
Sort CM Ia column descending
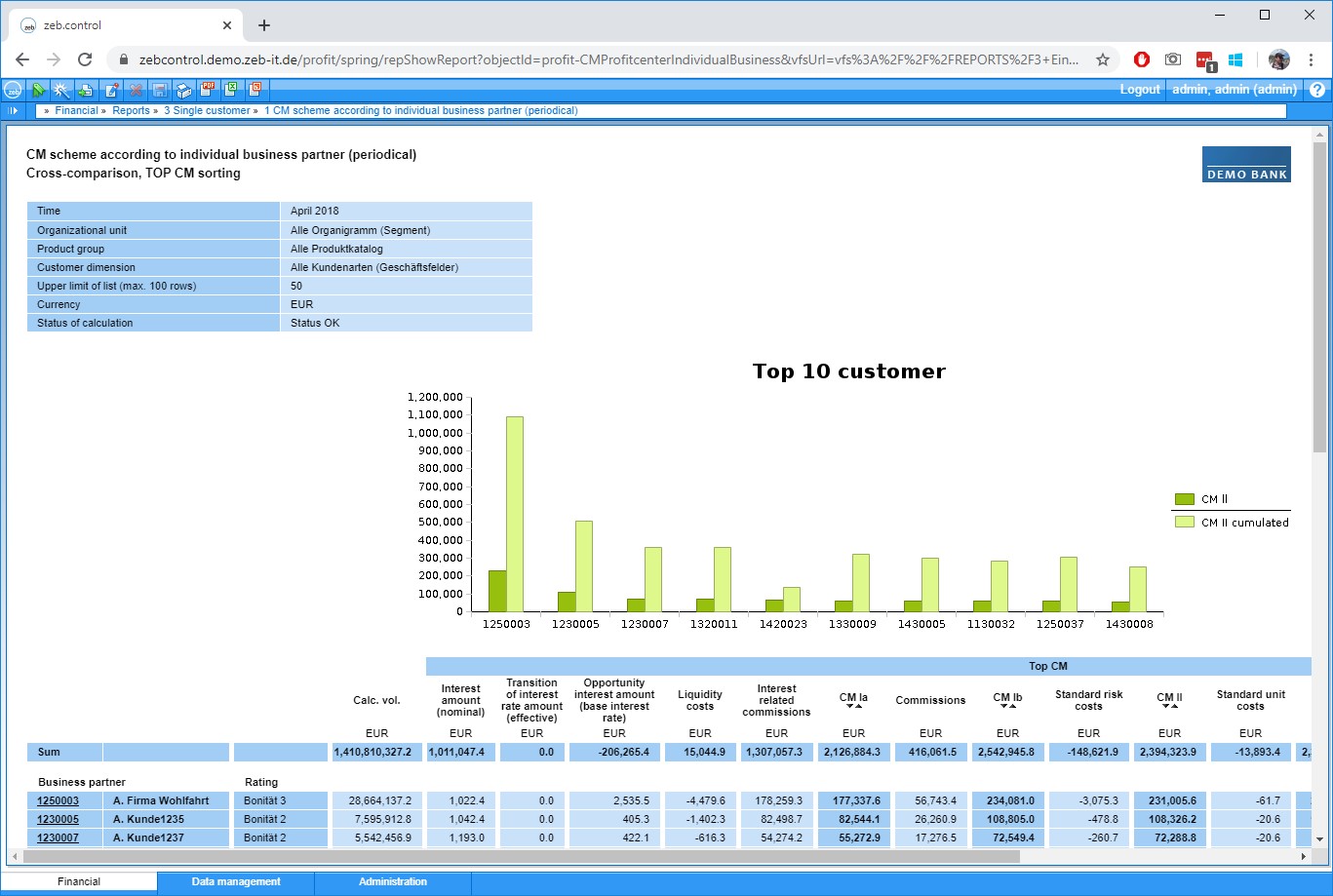coord(848,706)
